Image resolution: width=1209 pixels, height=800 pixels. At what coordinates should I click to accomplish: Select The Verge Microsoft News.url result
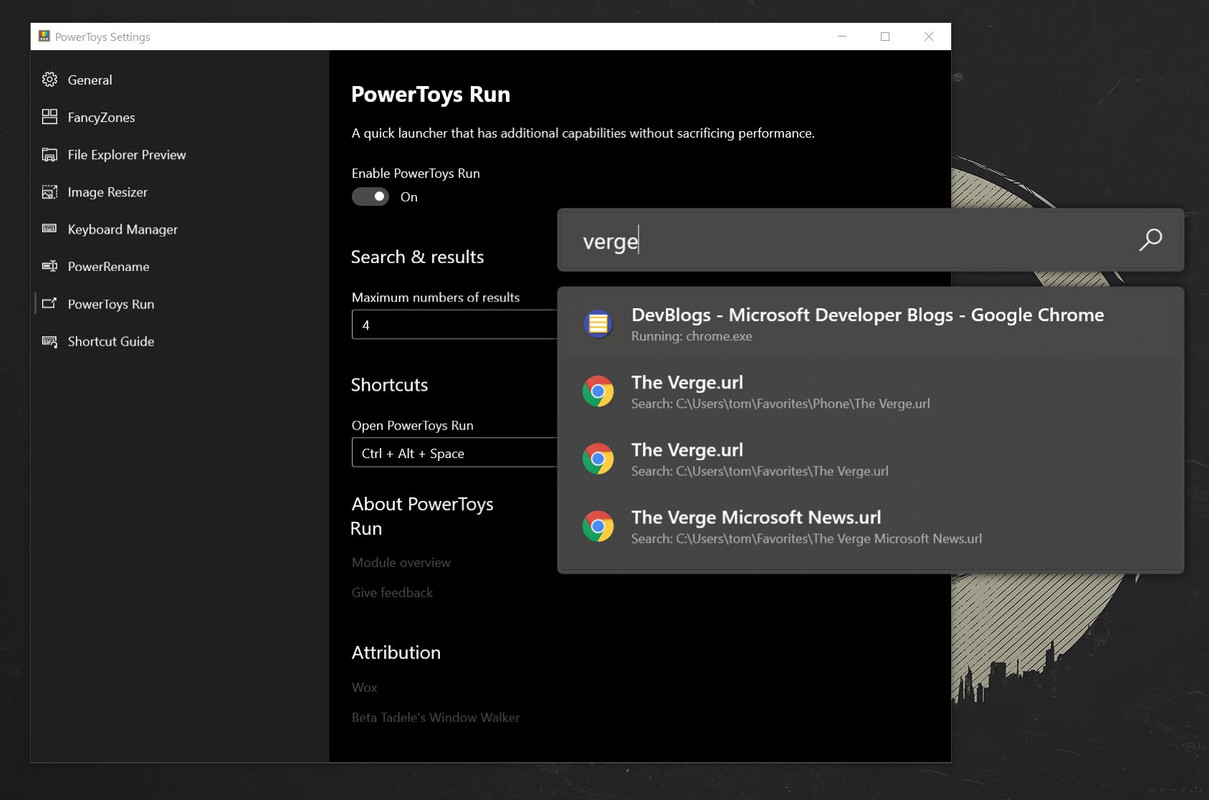[x=871, y=526]
